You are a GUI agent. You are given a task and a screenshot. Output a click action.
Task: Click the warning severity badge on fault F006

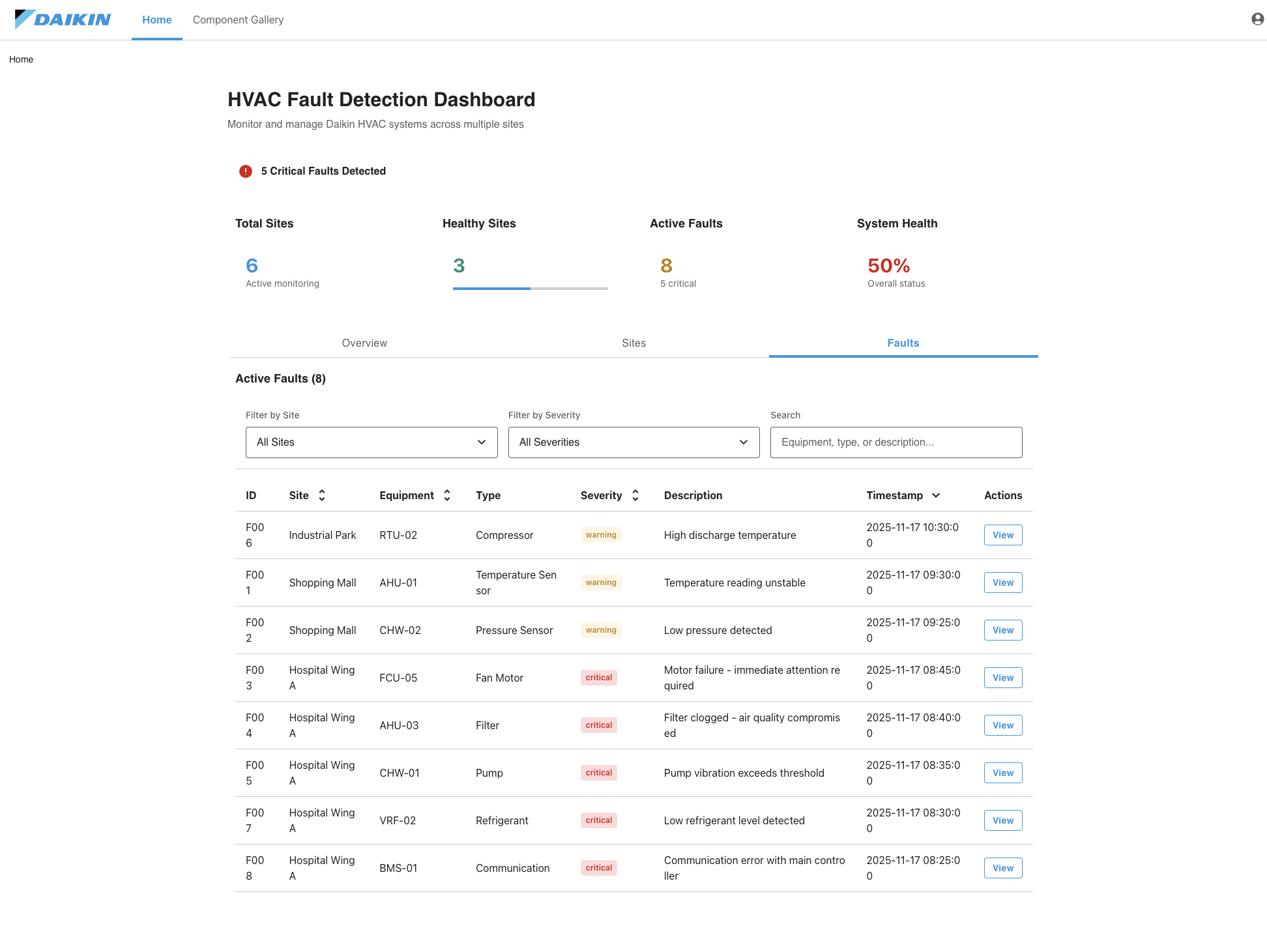pyautogui.click(x=600, y=534)
